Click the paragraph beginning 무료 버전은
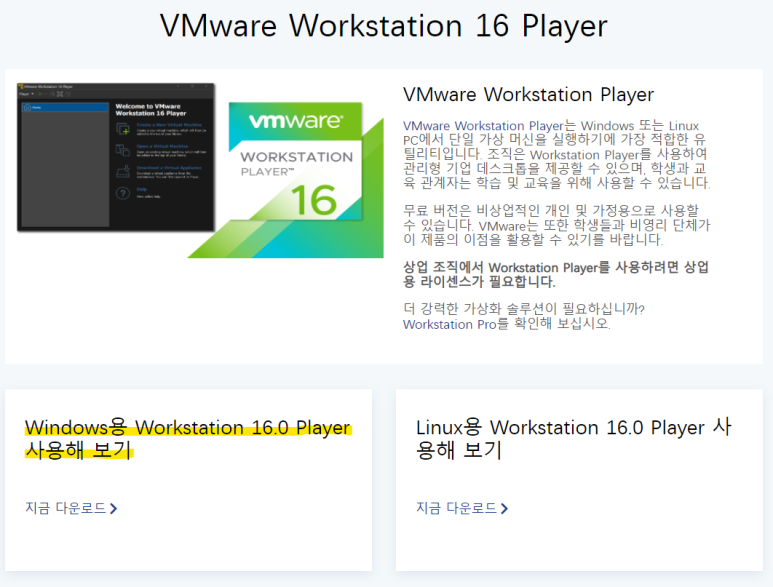773x587 pixels. 557,225
